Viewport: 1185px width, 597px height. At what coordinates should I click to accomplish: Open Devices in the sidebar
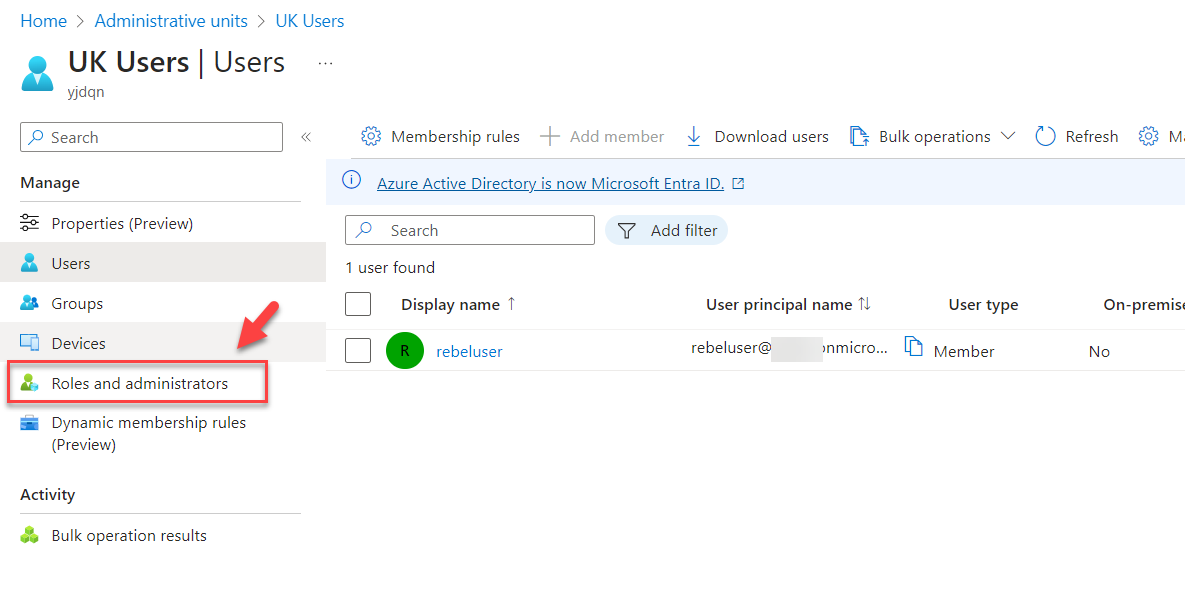[78, 342]
